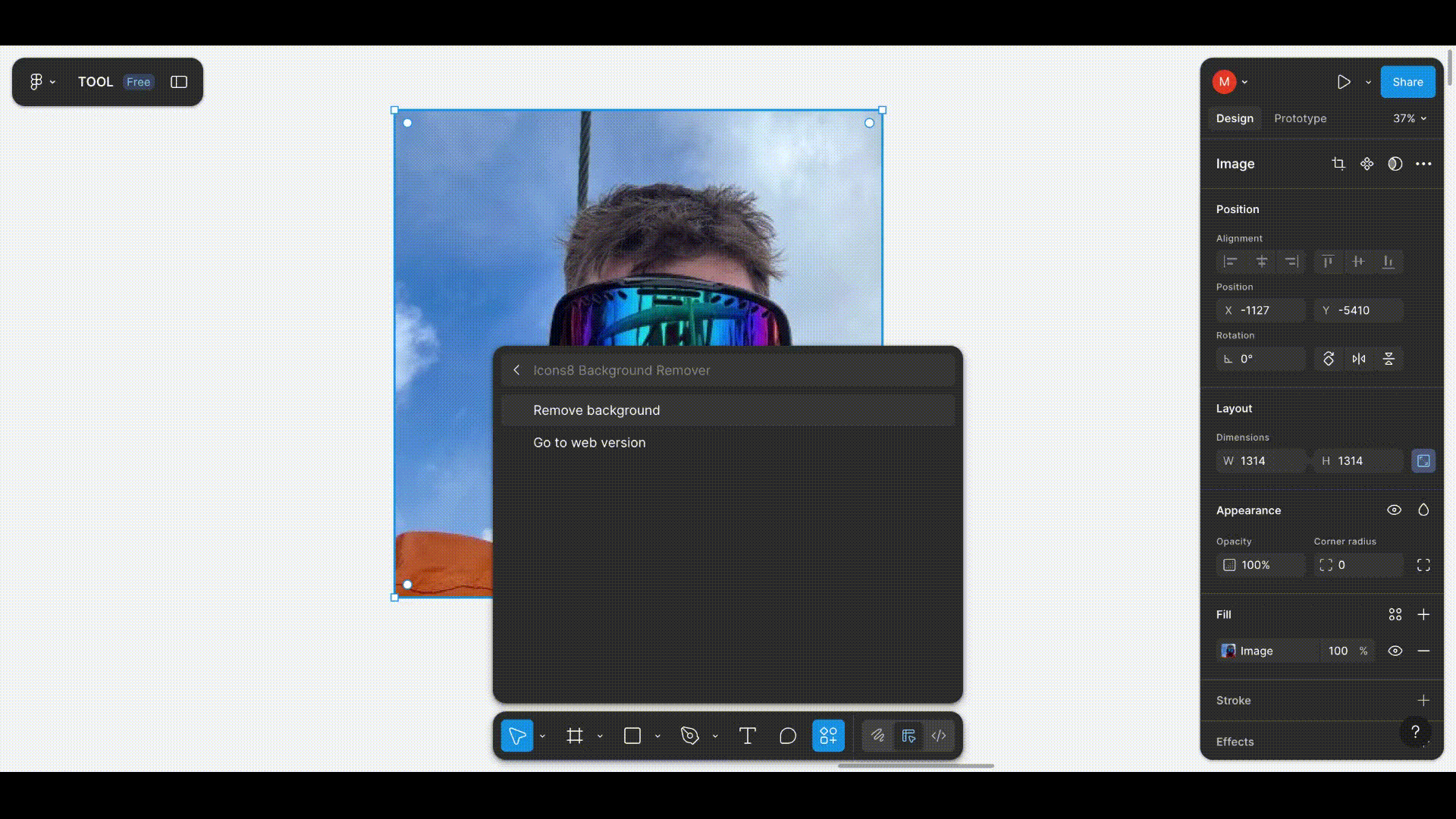Open the Actions plugins toolbar button
The image size is (1456, 819).
tap(828, 736)
